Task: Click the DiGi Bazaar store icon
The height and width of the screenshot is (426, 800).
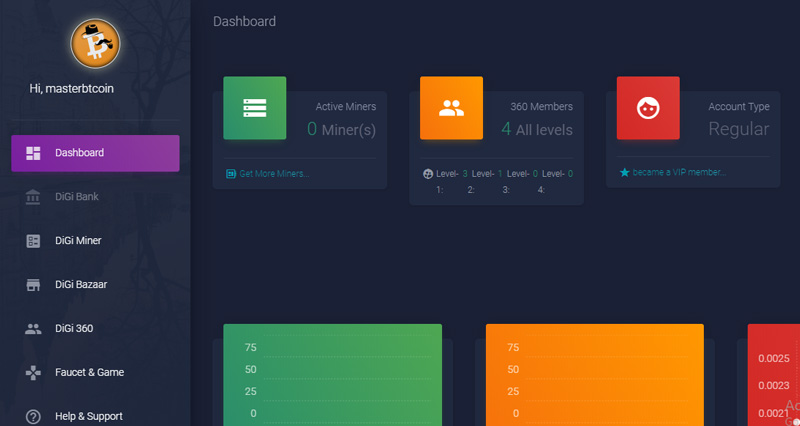Action: [33, 285]
